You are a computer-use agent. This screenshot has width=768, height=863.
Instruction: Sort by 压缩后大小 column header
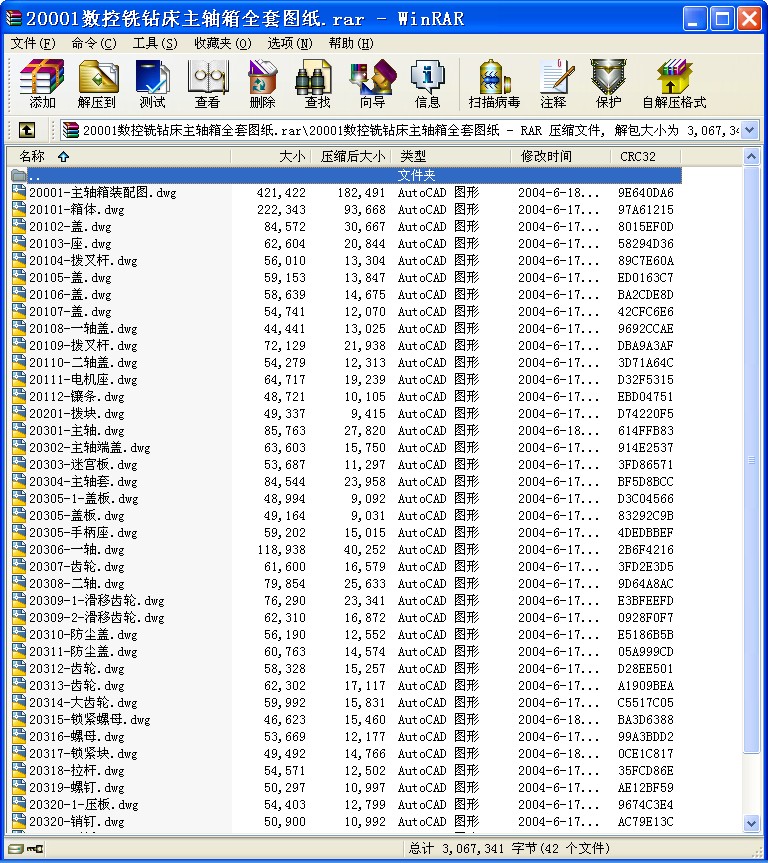tap(352, 156)
